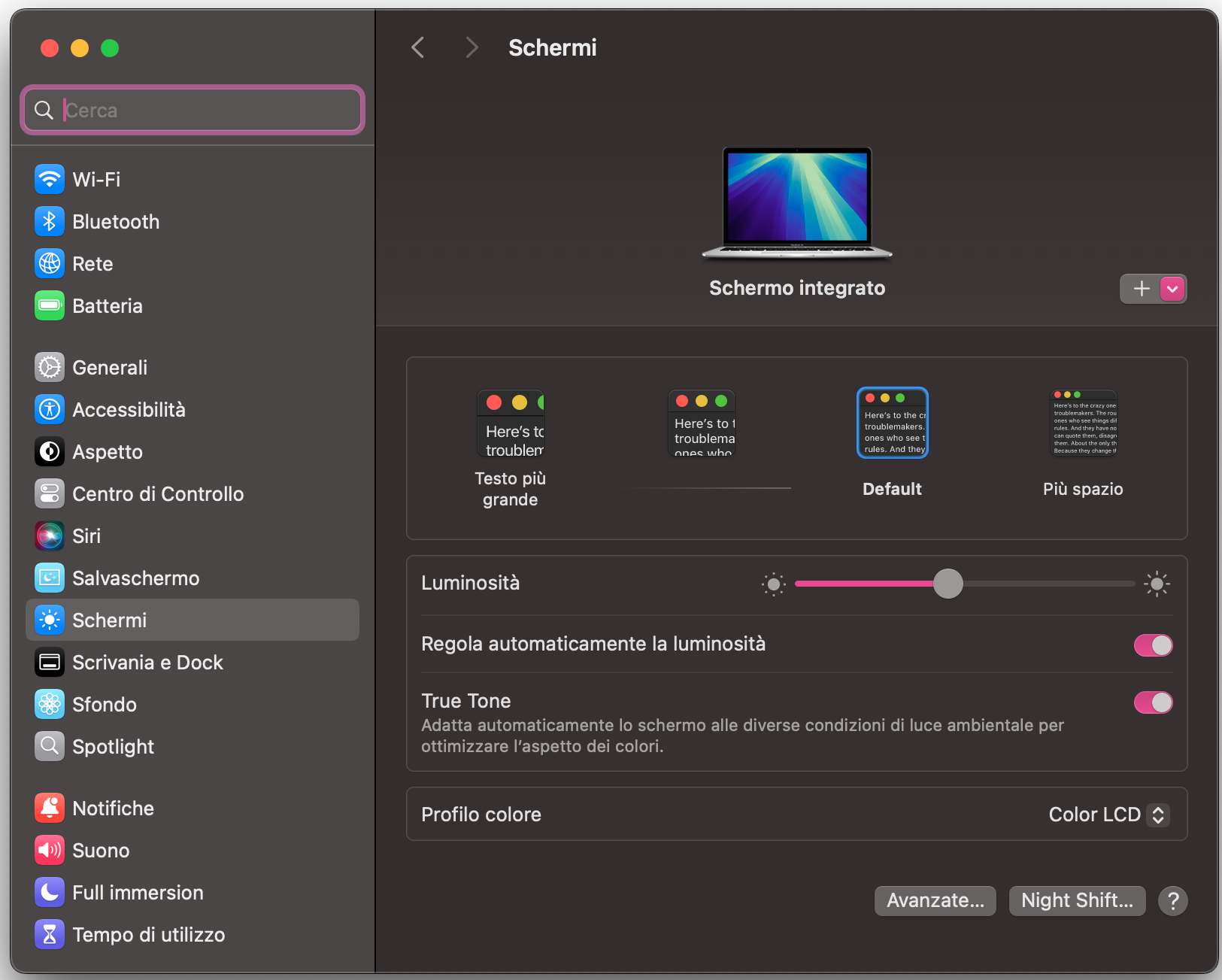Select the Bluetooth sidebar icon
The image size is (1222, 980).
tap(49, 221)
